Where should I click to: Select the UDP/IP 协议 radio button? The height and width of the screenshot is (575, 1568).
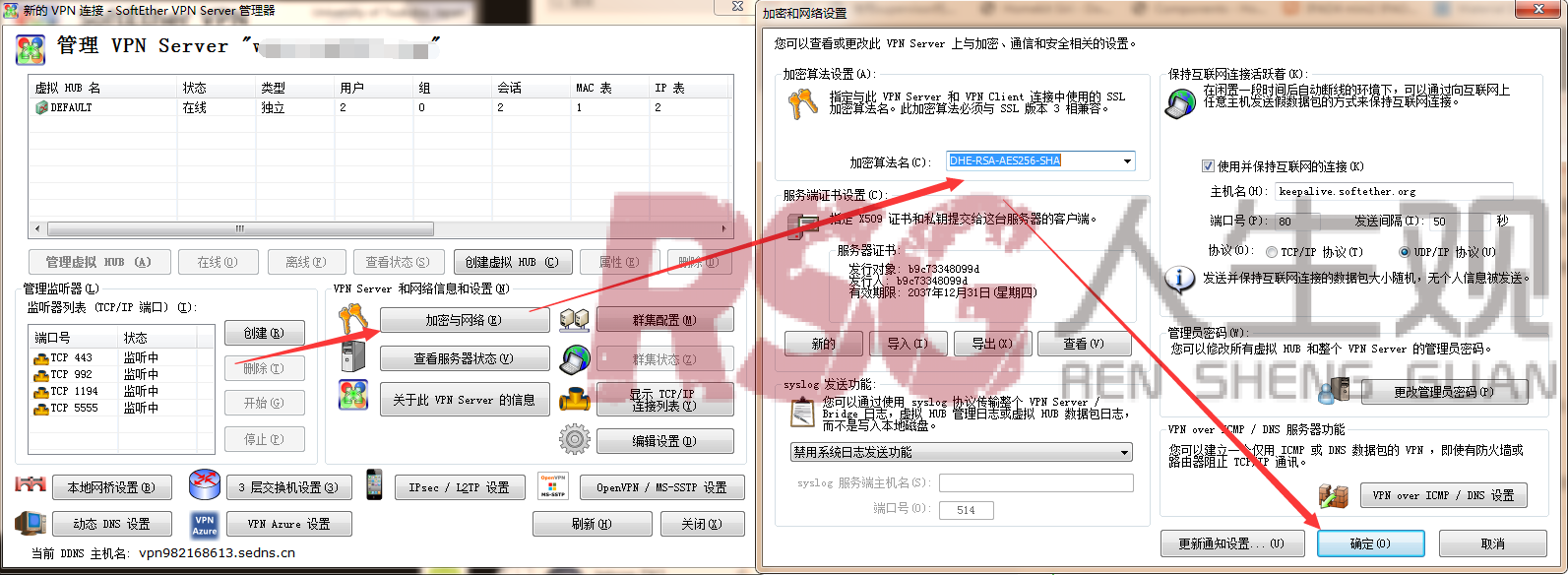[1405, 252]
